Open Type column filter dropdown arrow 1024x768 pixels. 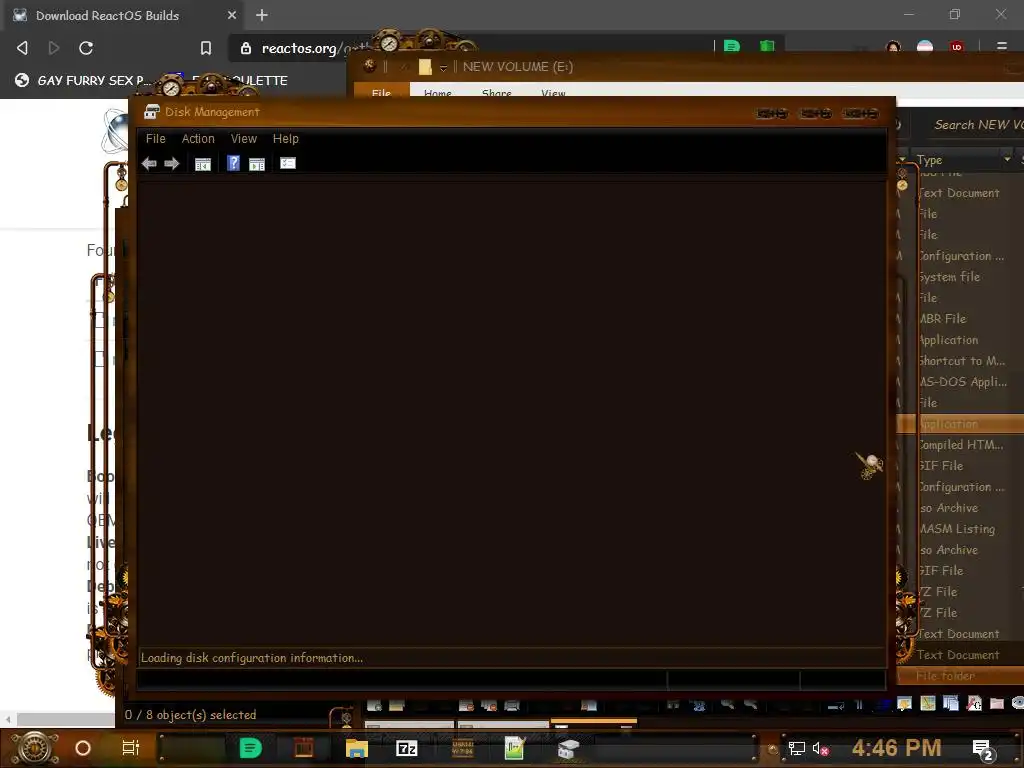coord(1007,159)
